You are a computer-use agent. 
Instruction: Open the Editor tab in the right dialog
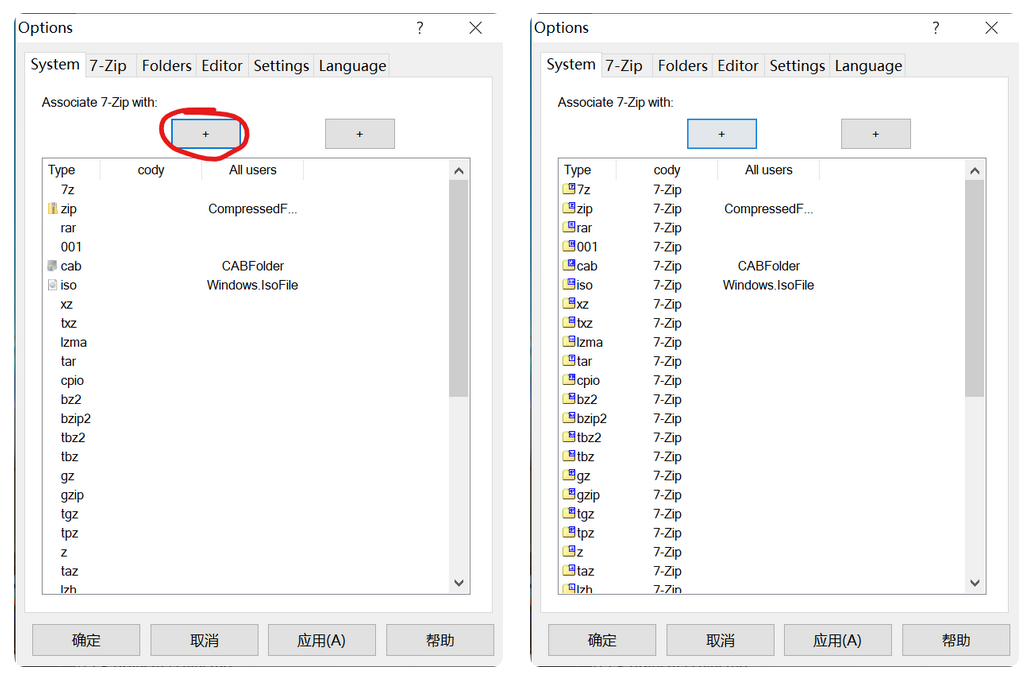[738, 66]
